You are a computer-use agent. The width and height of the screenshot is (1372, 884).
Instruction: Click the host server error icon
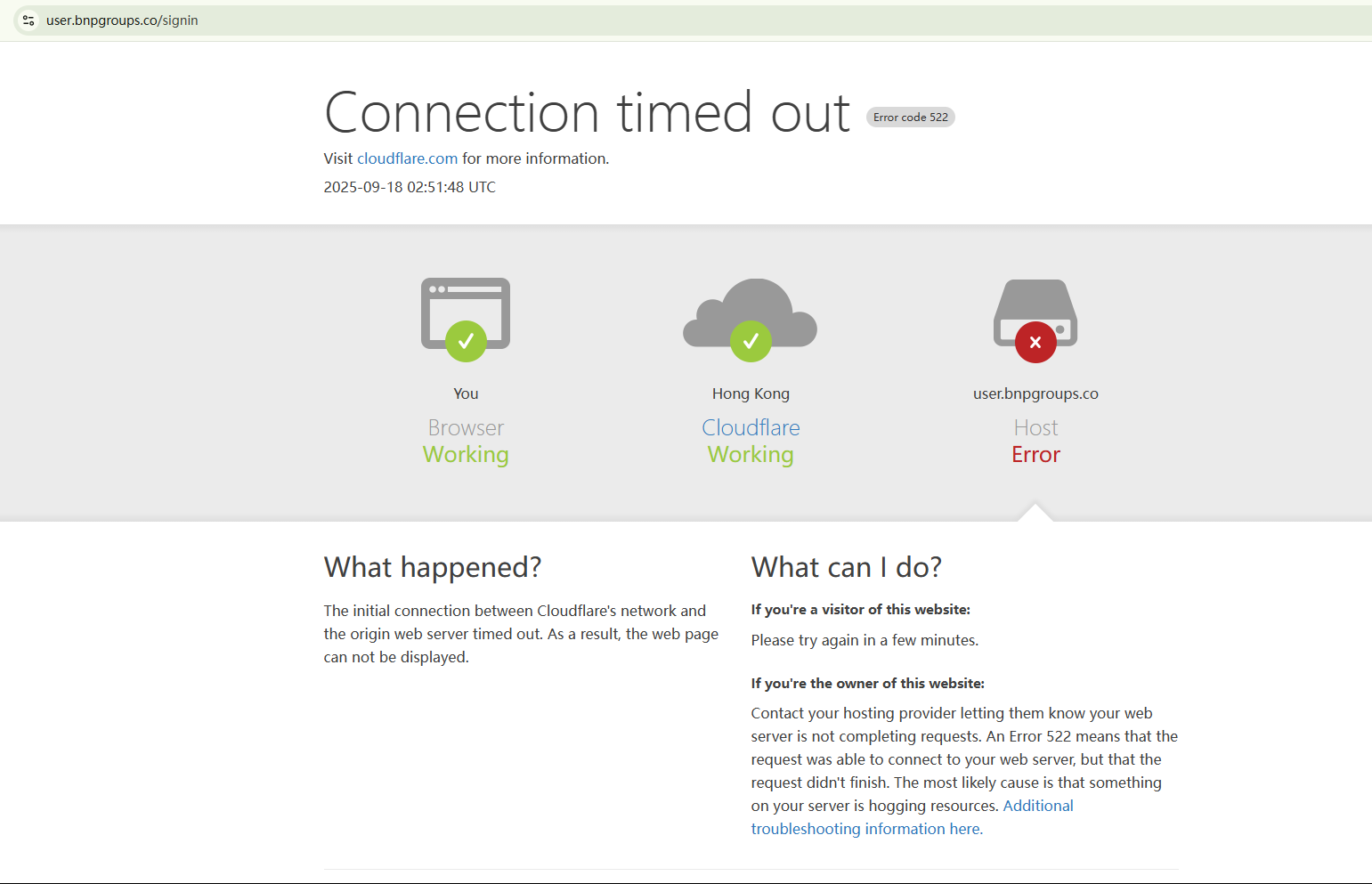tap(1035, 320)
